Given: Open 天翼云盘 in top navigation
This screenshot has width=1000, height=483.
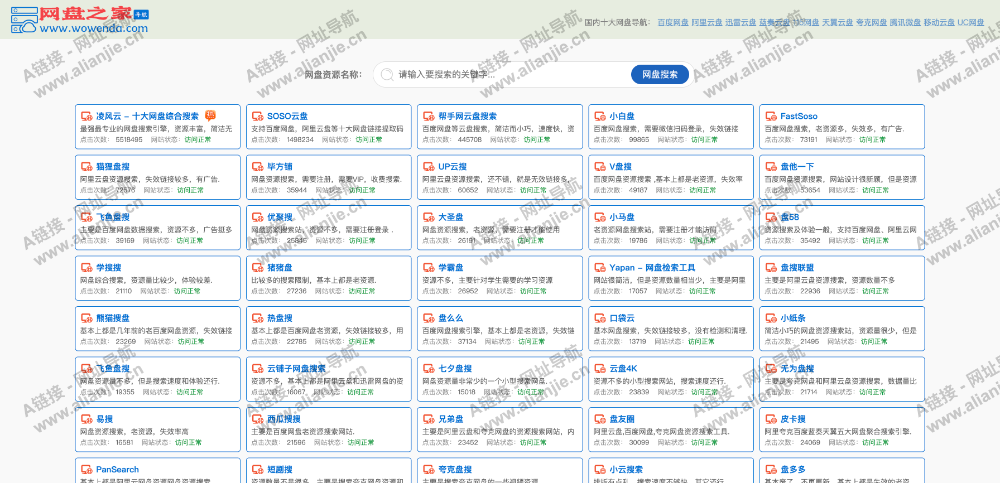Looking at the screenshot, I should 837,22.
